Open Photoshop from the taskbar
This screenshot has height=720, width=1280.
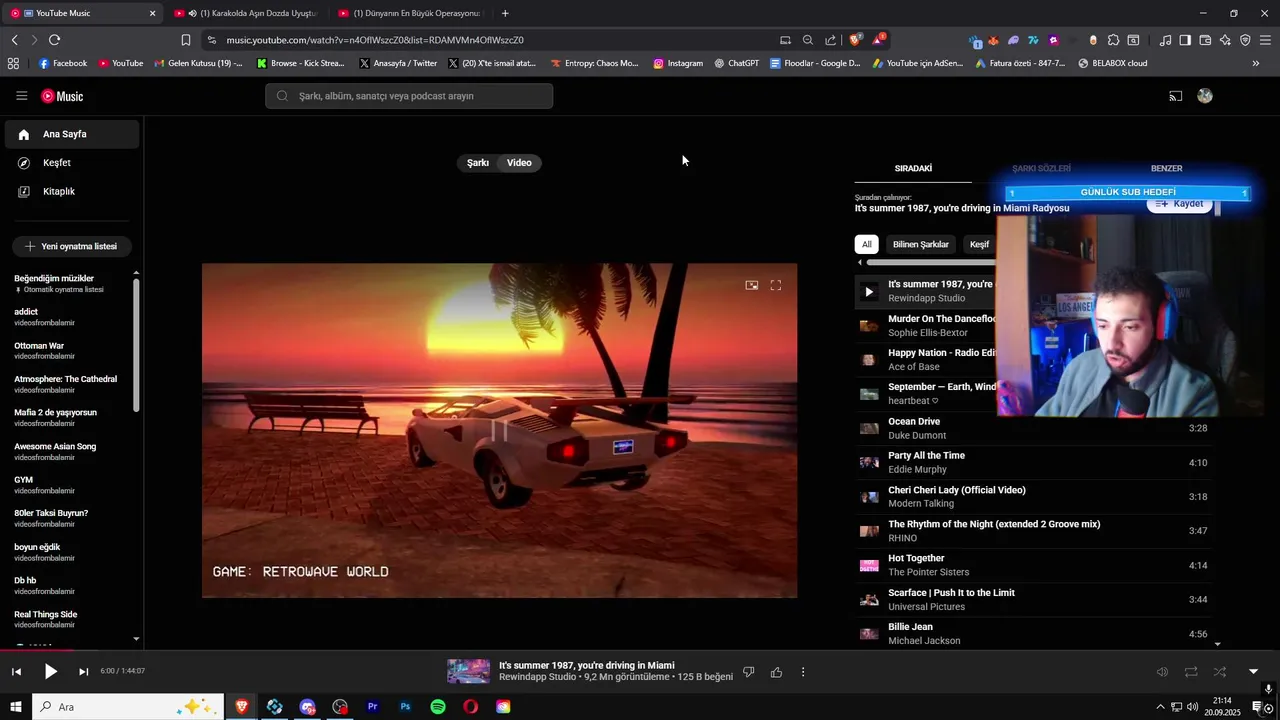[x=405, y=707]
